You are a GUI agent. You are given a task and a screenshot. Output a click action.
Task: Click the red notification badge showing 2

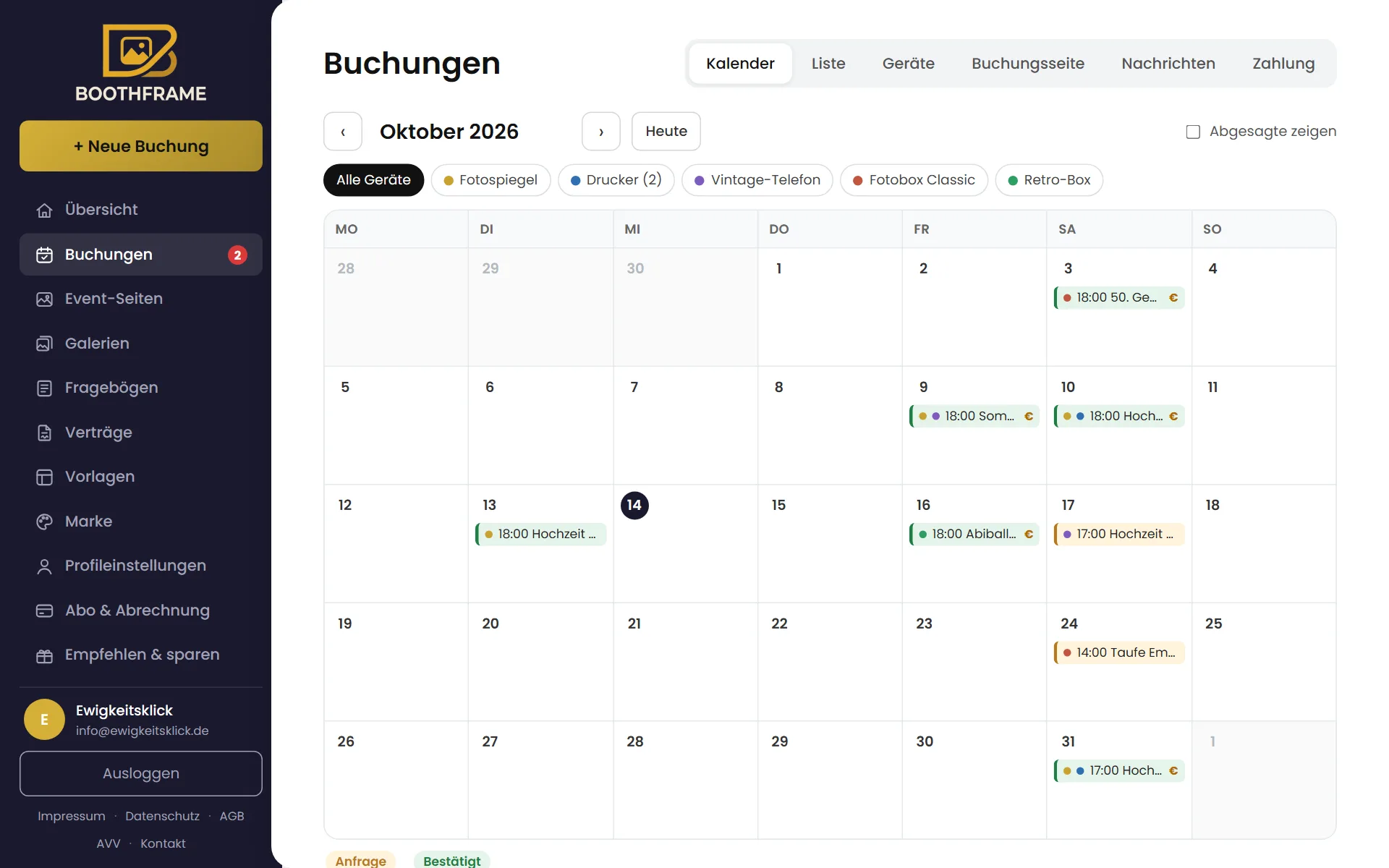point(237,255)
